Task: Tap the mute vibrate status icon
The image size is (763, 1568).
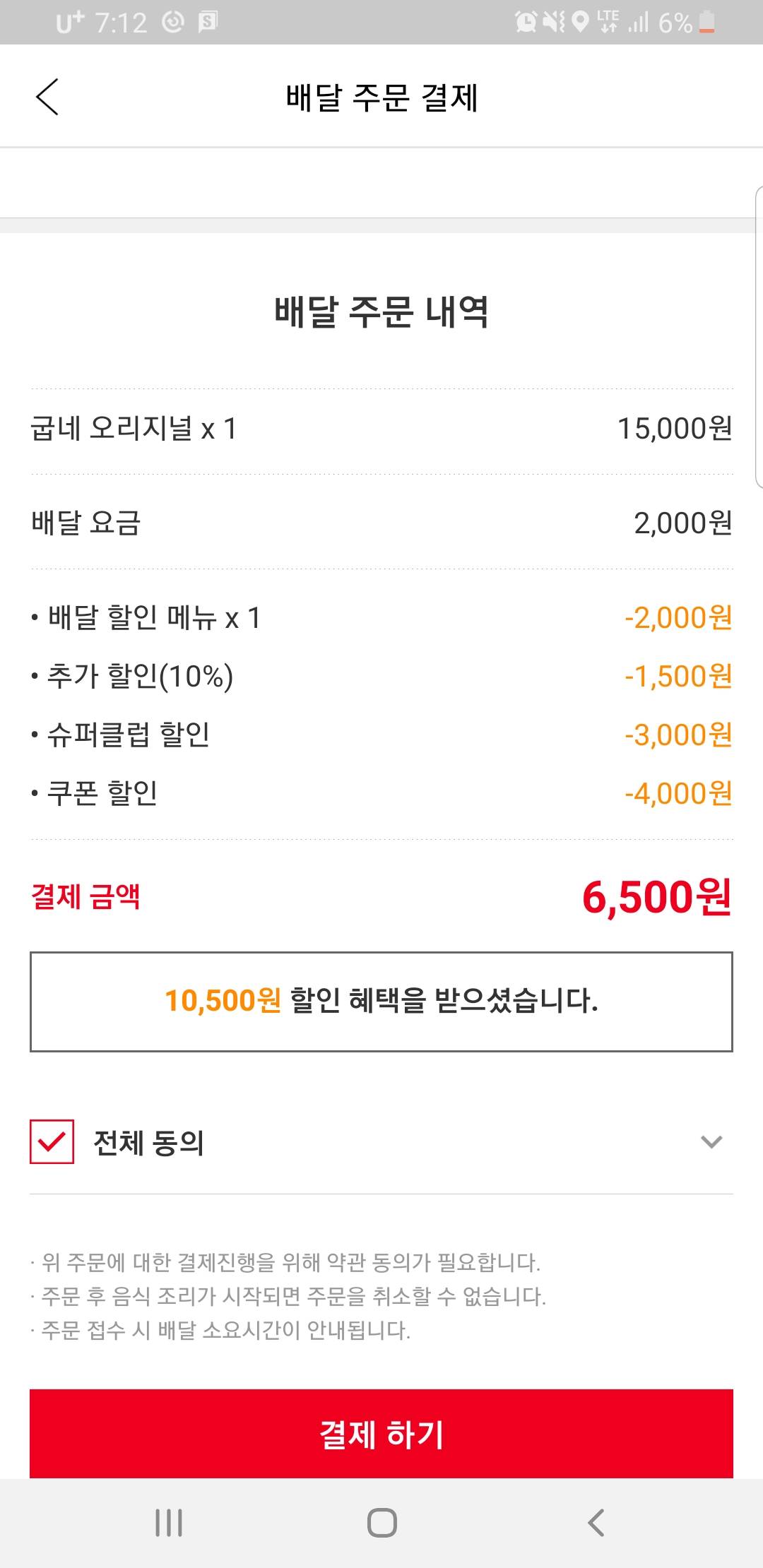Action: coord(553,23)
